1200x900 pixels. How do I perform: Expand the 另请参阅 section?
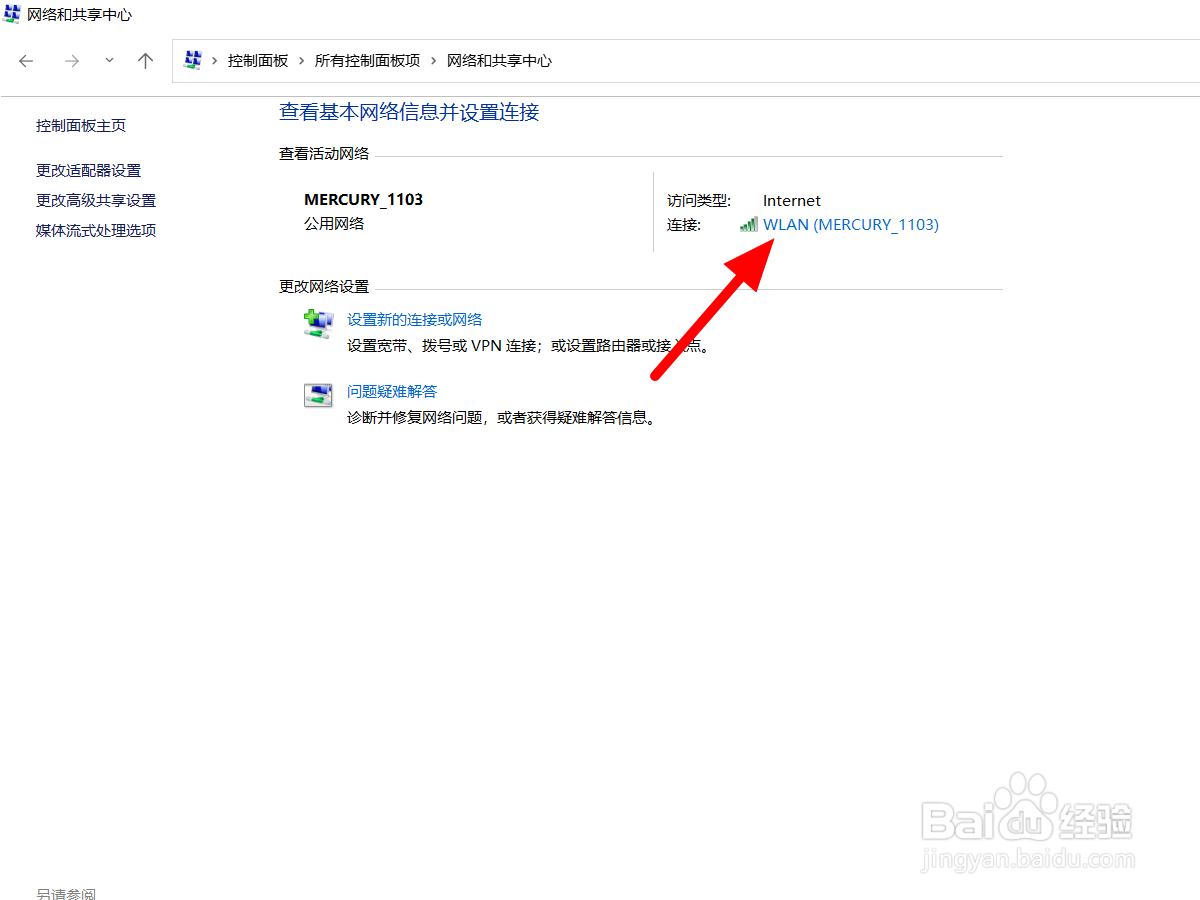[x=65, y=893]
